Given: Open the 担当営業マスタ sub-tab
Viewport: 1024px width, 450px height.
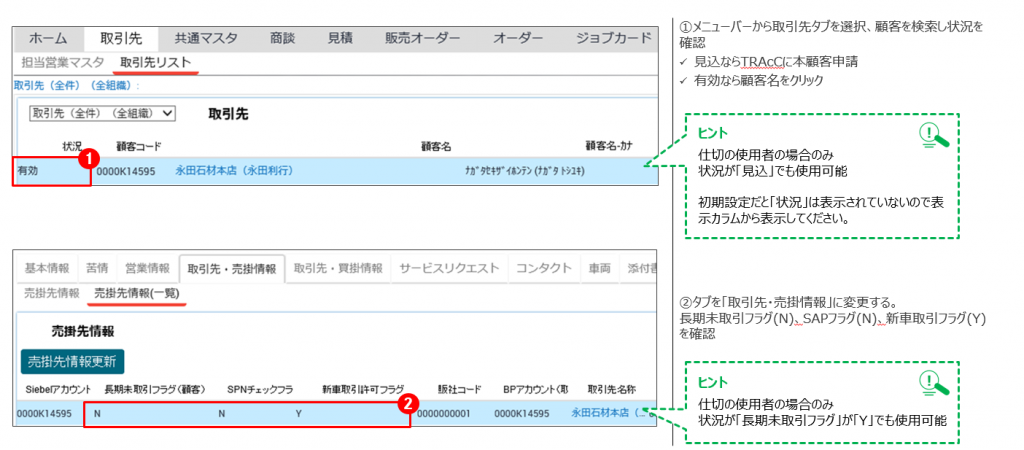Looking at the screenshot, I should coord(61,63).
